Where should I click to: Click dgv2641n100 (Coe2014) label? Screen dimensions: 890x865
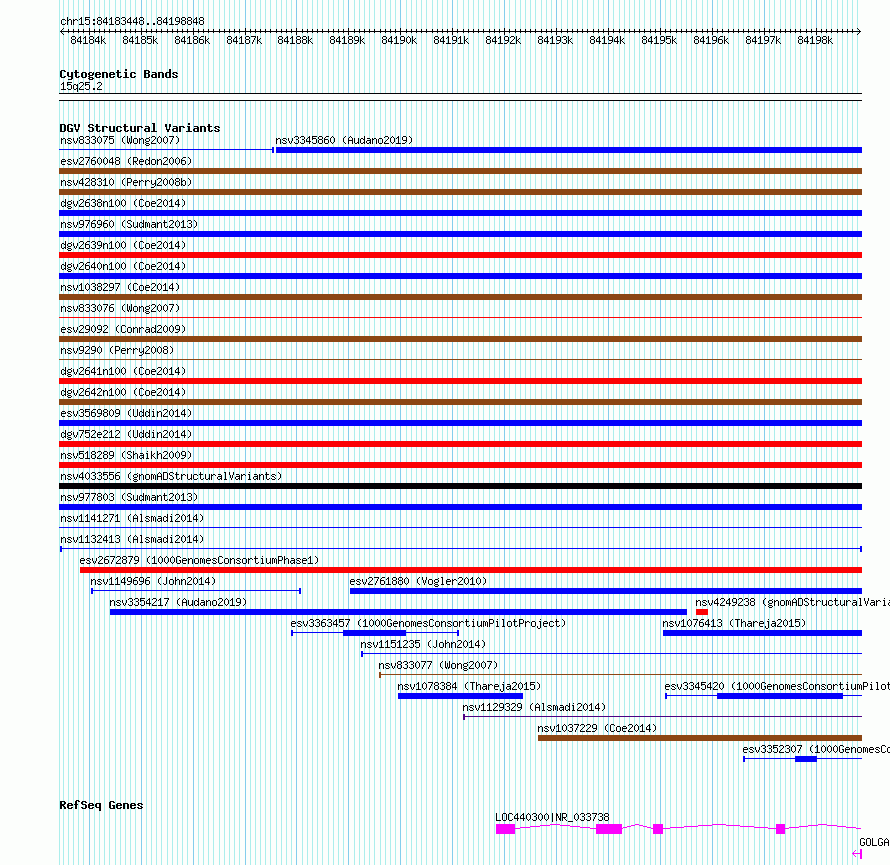pyautogui.click(x=123, y=371)
